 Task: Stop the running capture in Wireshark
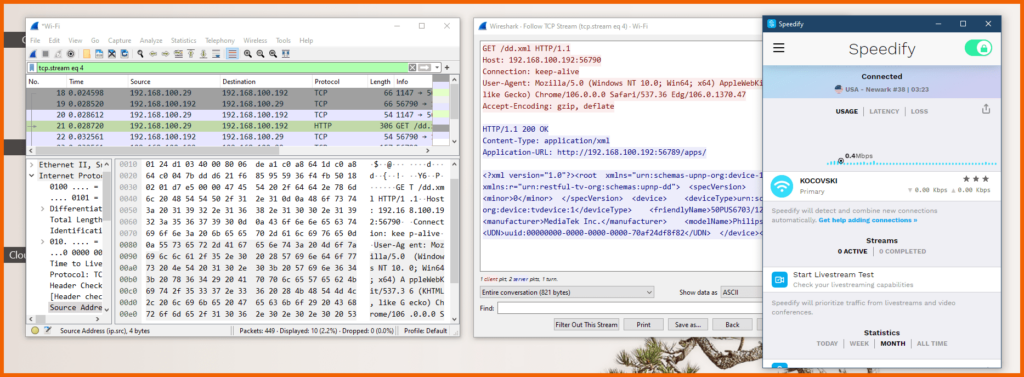click(x=46, y=54)
